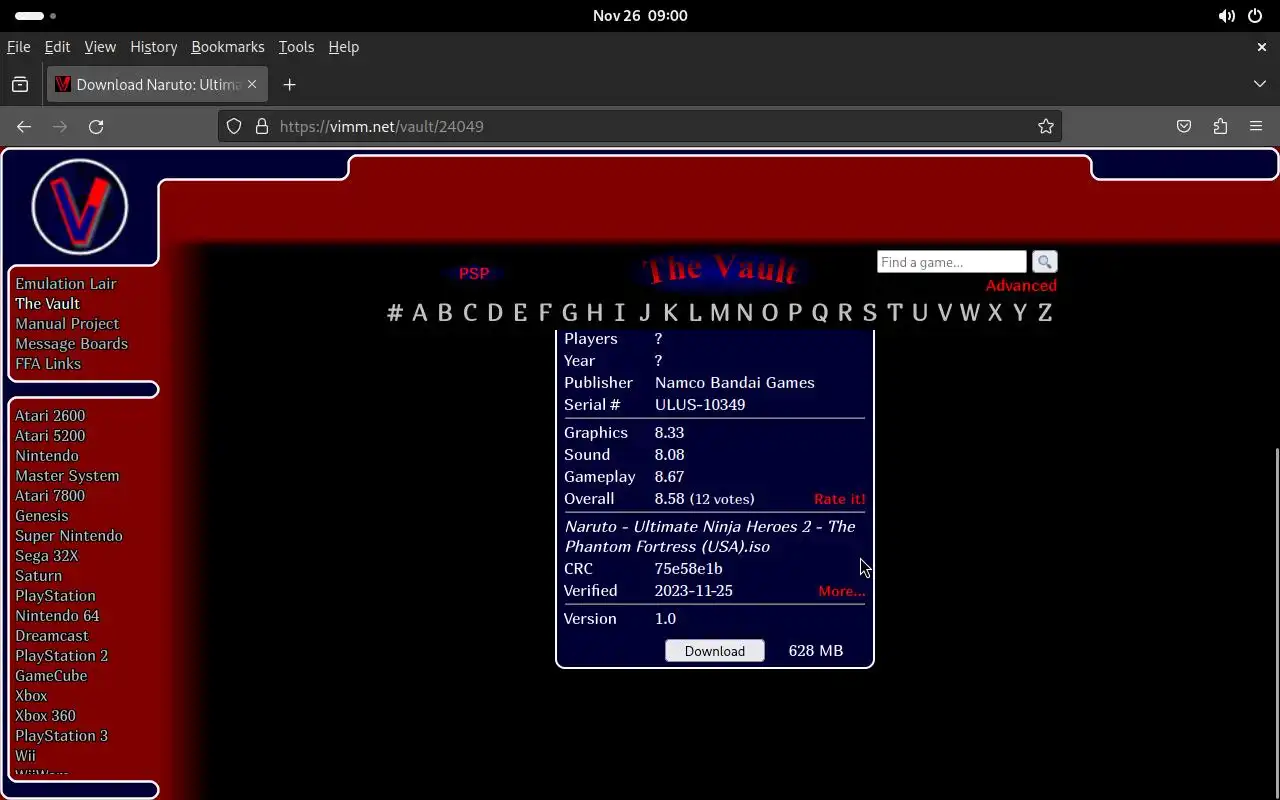The image size is (1280, 800).
Task: Select Xbox 360 system
Action: click(x=45, y=716)
